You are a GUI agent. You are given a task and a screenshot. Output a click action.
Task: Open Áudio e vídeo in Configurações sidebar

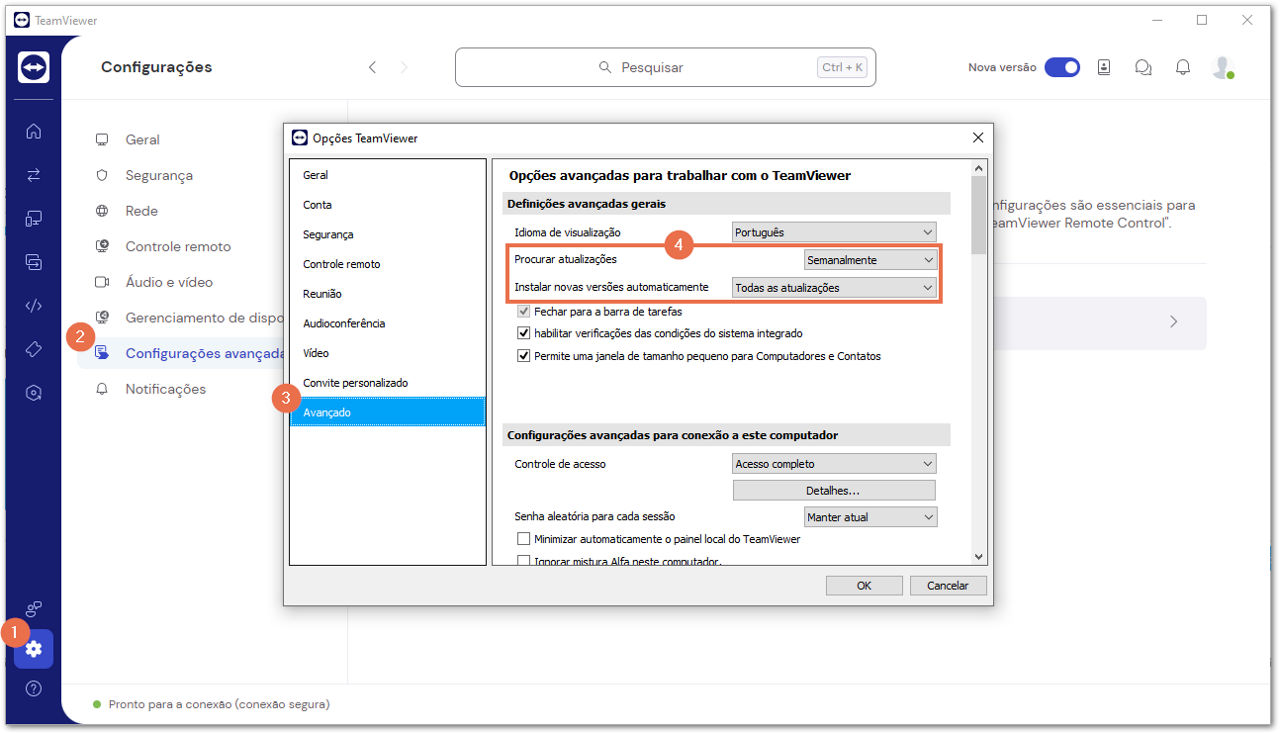point(169,282)
